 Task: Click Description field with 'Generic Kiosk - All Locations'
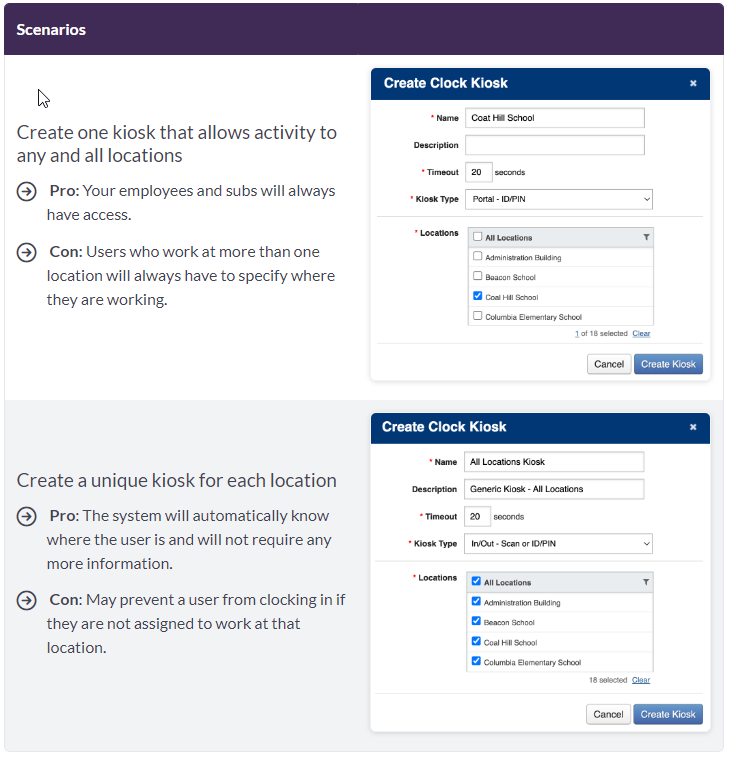[555, 489]
